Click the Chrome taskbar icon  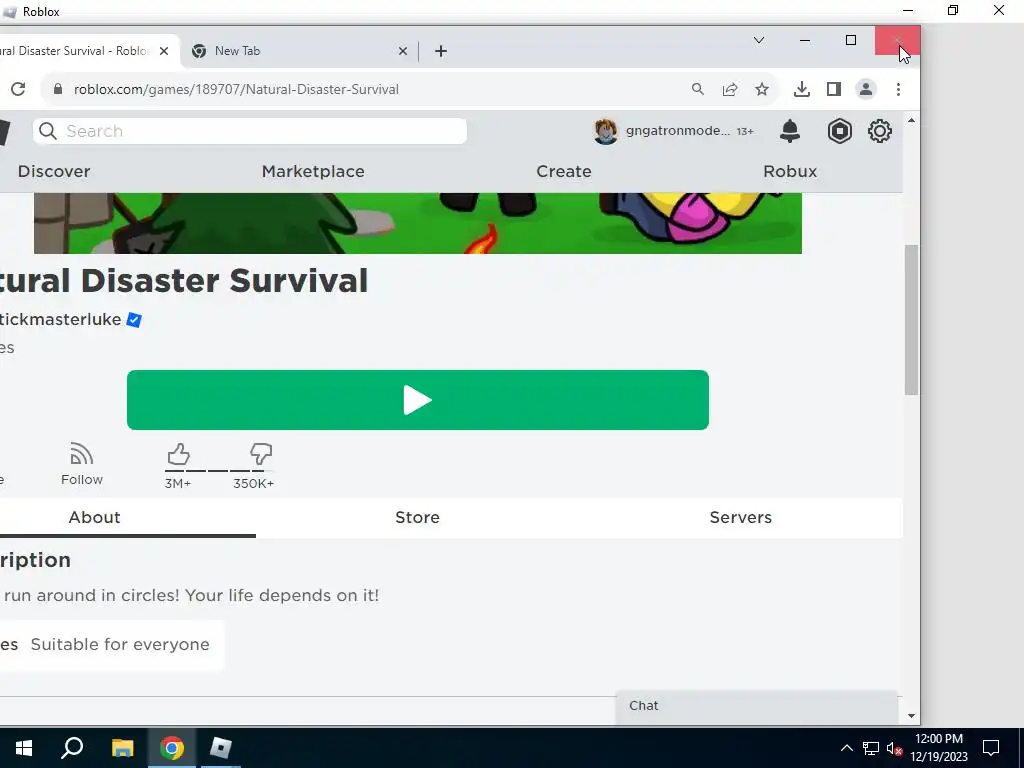click(172, 748)
